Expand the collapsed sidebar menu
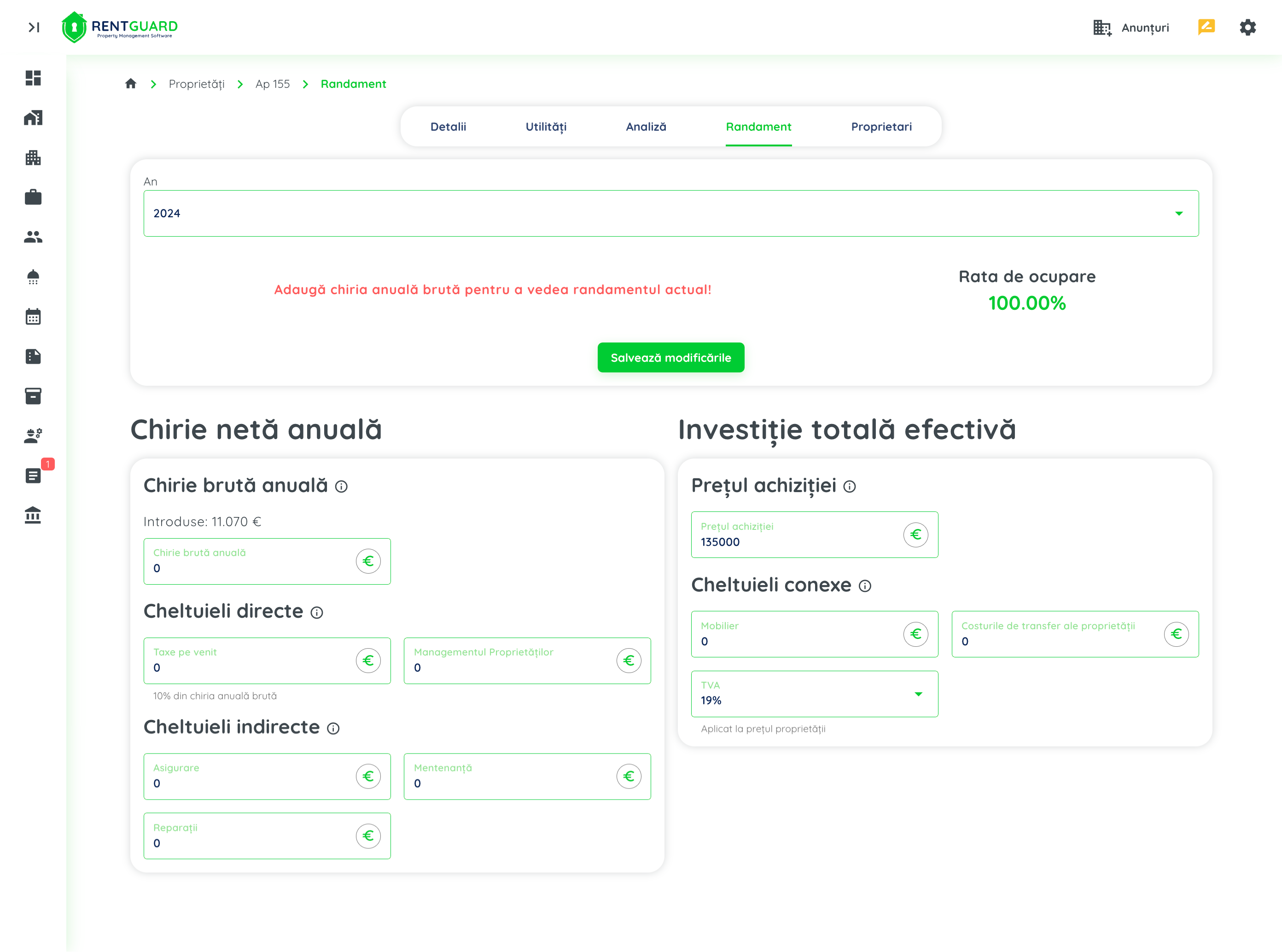Viewport: 1282px width, 952px height. pos(34,27)
